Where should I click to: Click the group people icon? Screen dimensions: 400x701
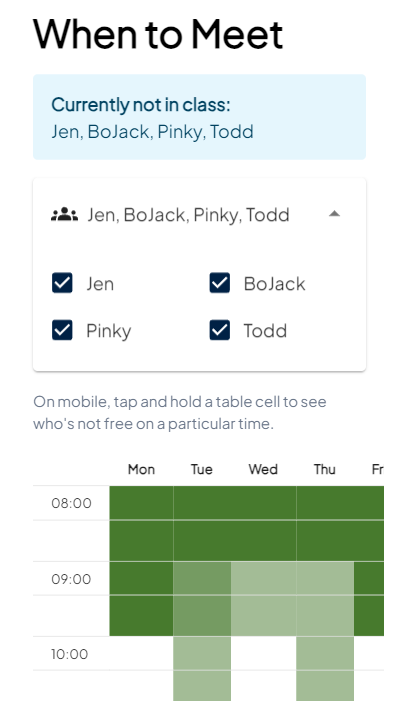(x=64, y=215)
